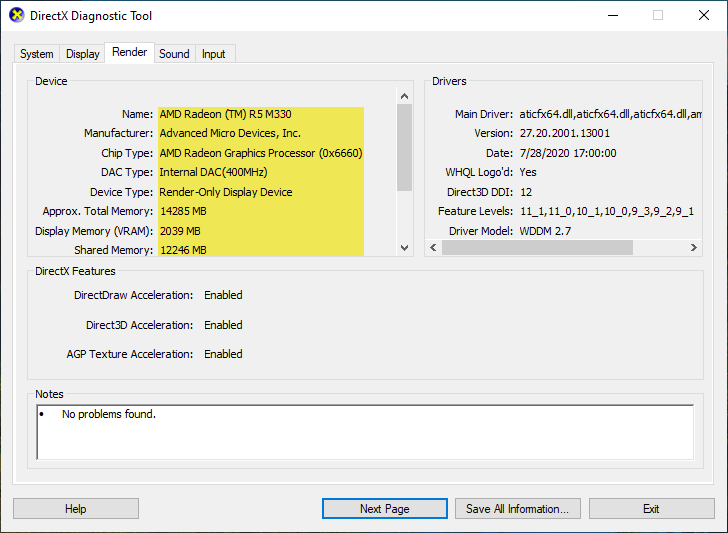Viewport: 728px width, 533px height.
Task: Minimize the DirectX Diagnostic Tool window
Action: [x=613, y=15]
